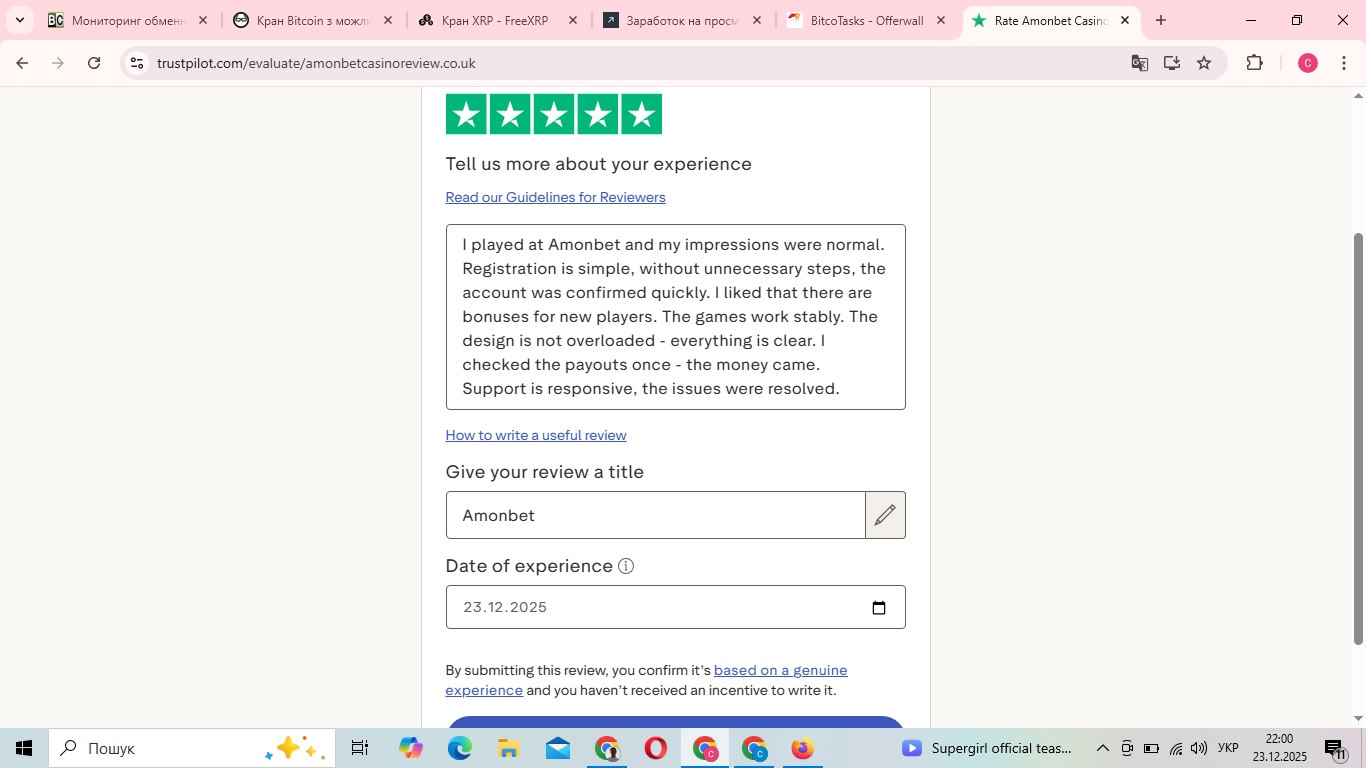
Task: Open the Chrome three-dot menu
Action: pyautogui.click(x=1344, y=63)
